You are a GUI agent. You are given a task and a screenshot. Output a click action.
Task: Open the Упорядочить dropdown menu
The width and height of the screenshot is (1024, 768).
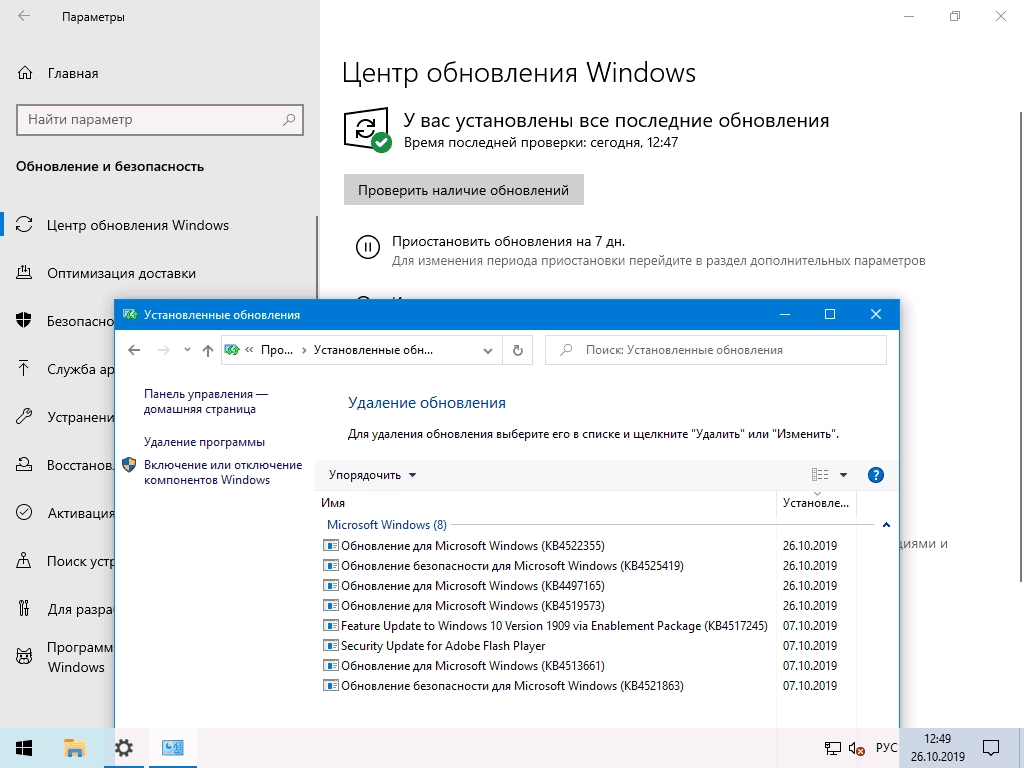pyautogui.click(x=372, y=475)
